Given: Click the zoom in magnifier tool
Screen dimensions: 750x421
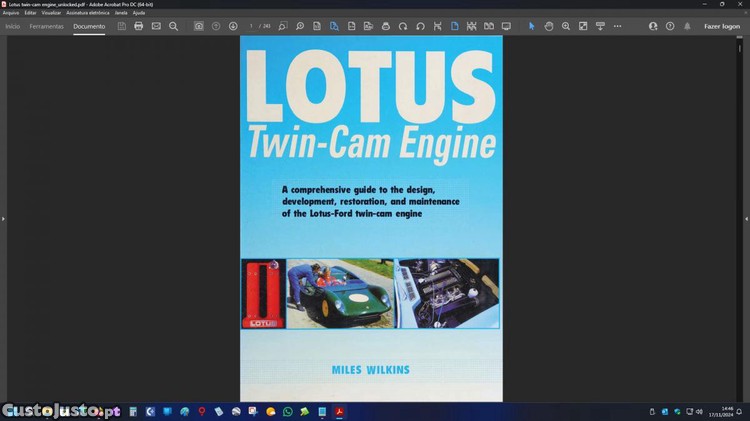Looking at the screenshot, I should point(566,26).
